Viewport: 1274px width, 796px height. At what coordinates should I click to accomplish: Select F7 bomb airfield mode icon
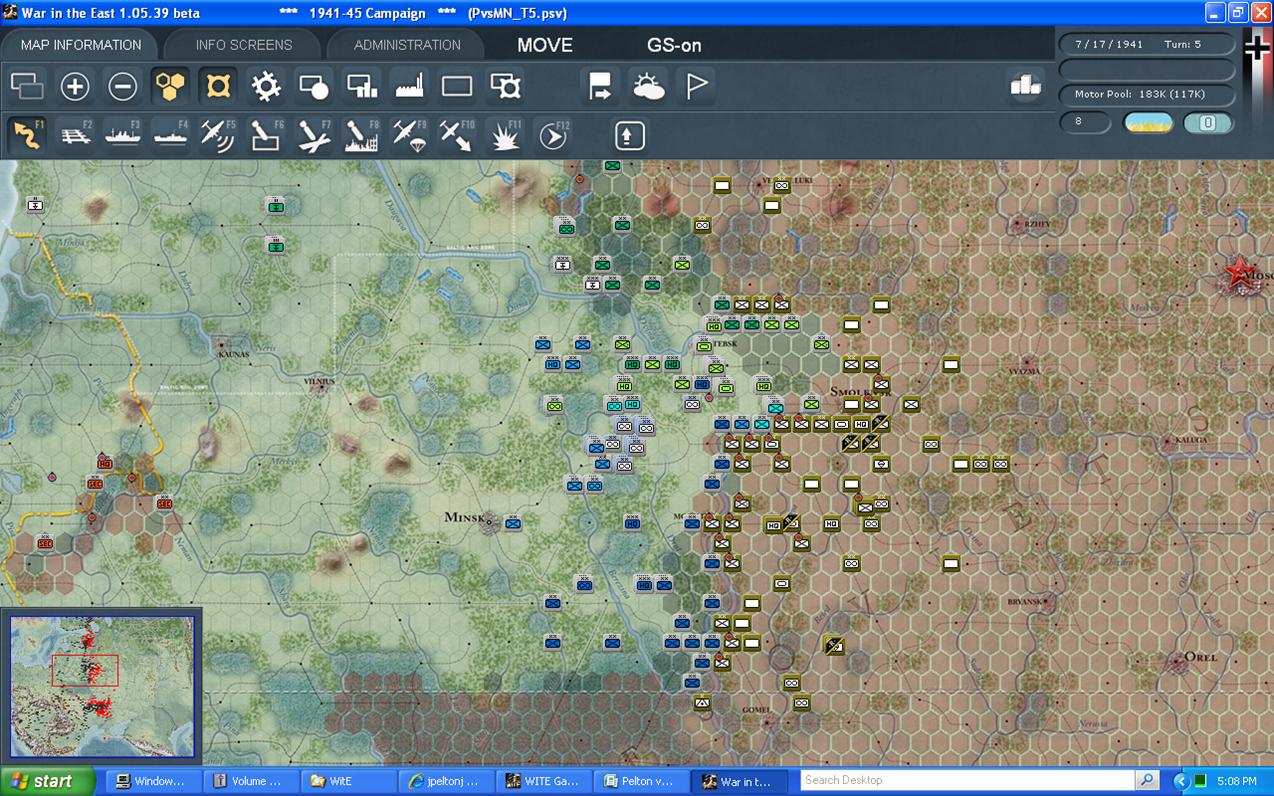[x=314, y=135]
